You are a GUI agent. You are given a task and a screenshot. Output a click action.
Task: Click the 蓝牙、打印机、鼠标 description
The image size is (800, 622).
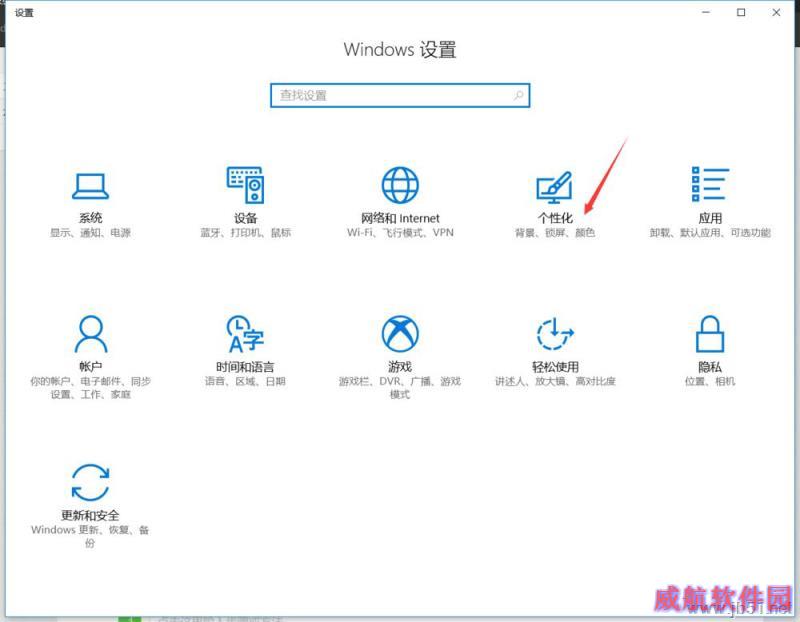pos(245,233)
